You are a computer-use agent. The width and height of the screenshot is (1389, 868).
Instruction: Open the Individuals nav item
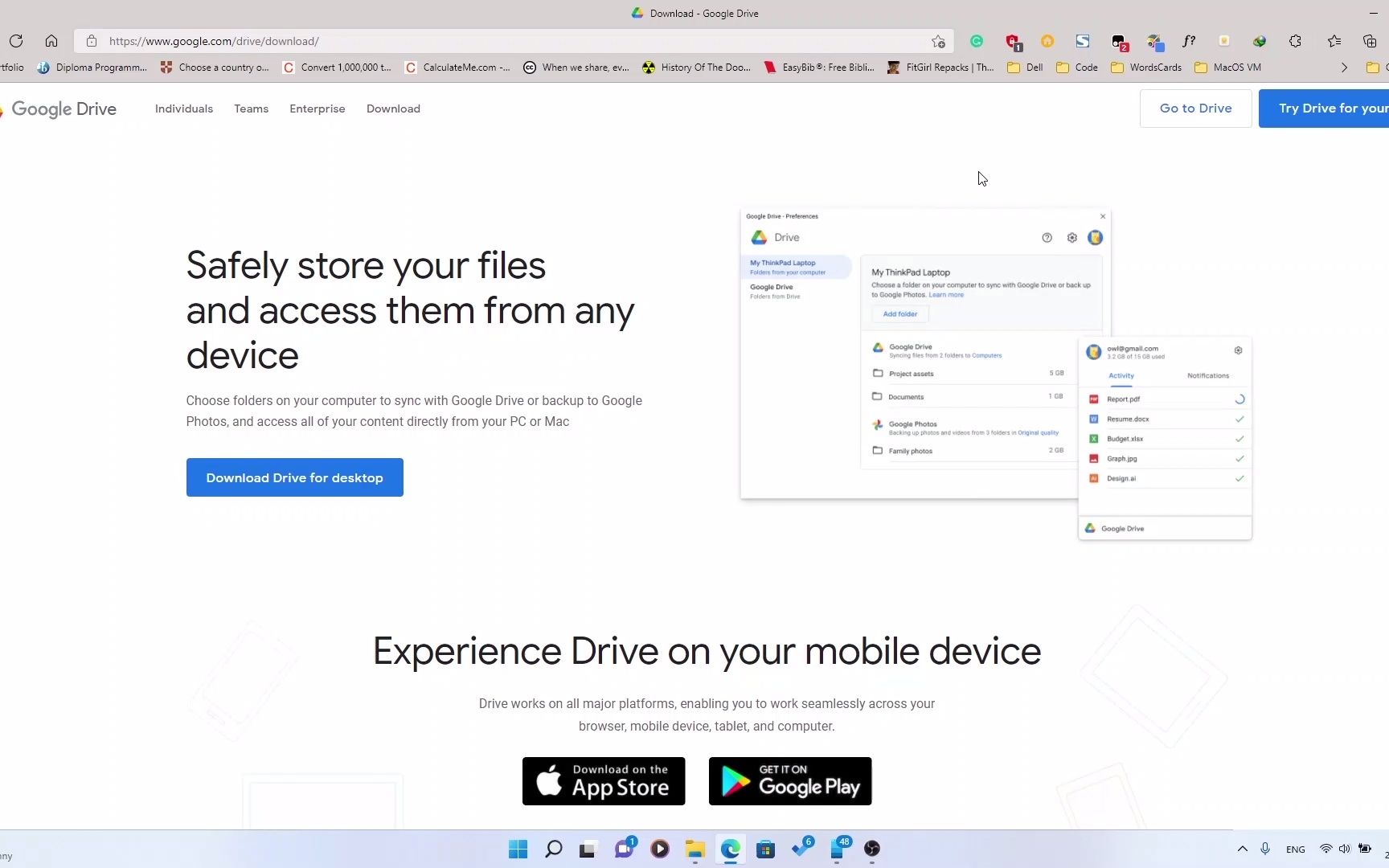click(184, 108)
